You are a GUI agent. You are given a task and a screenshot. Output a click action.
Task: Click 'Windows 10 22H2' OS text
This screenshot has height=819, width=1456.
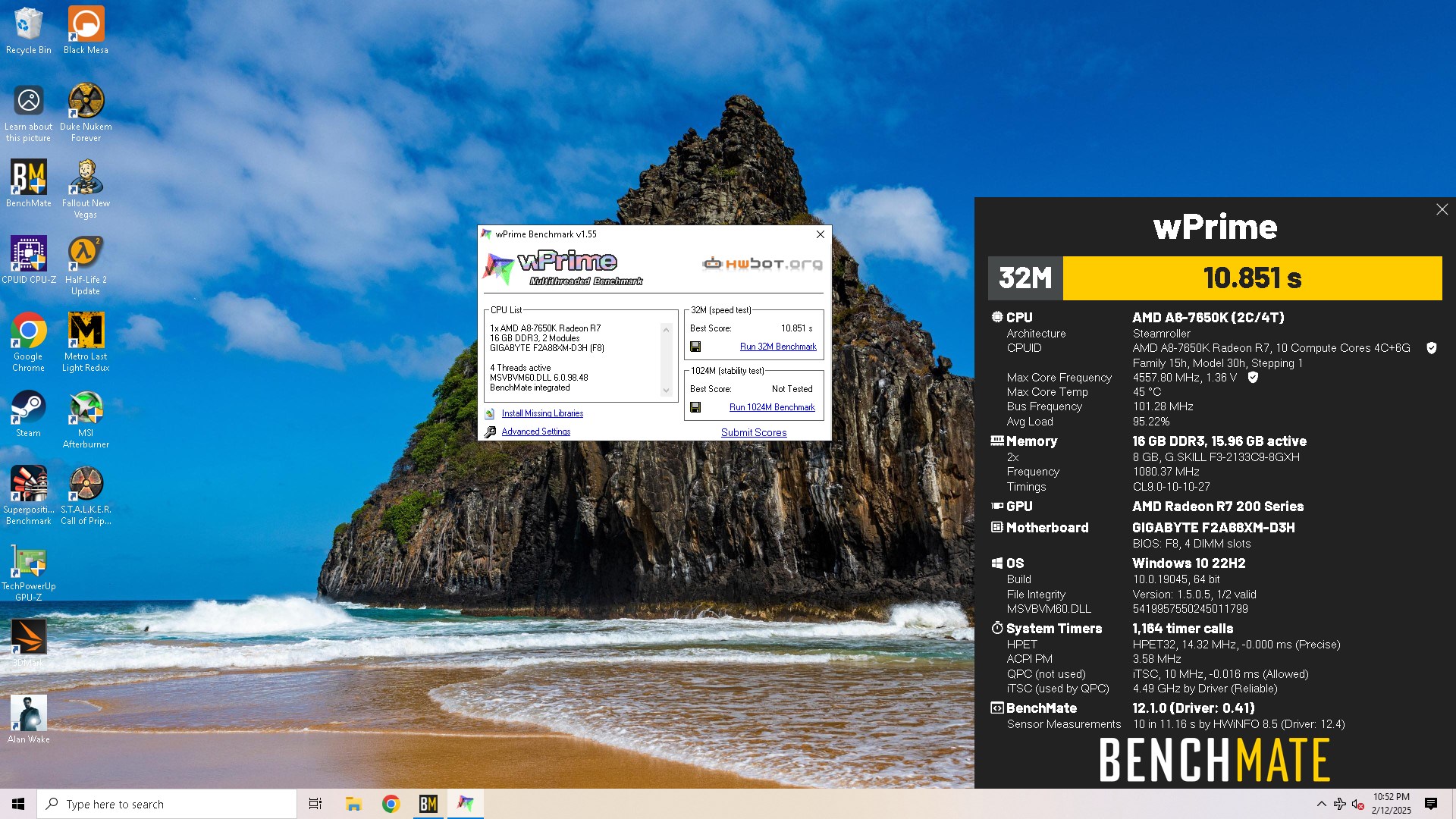pos(1188,563)
